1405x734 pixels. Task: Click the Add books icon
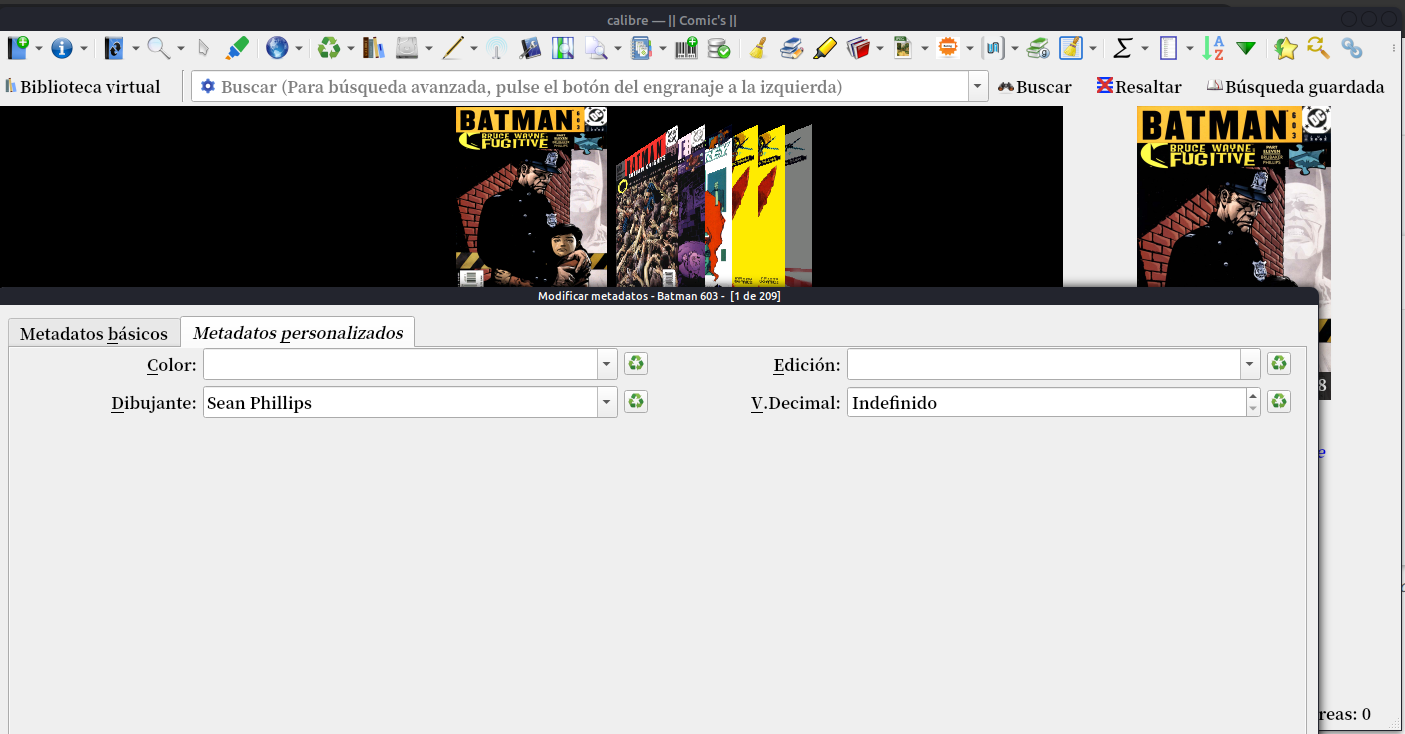[x=19, y=47]
